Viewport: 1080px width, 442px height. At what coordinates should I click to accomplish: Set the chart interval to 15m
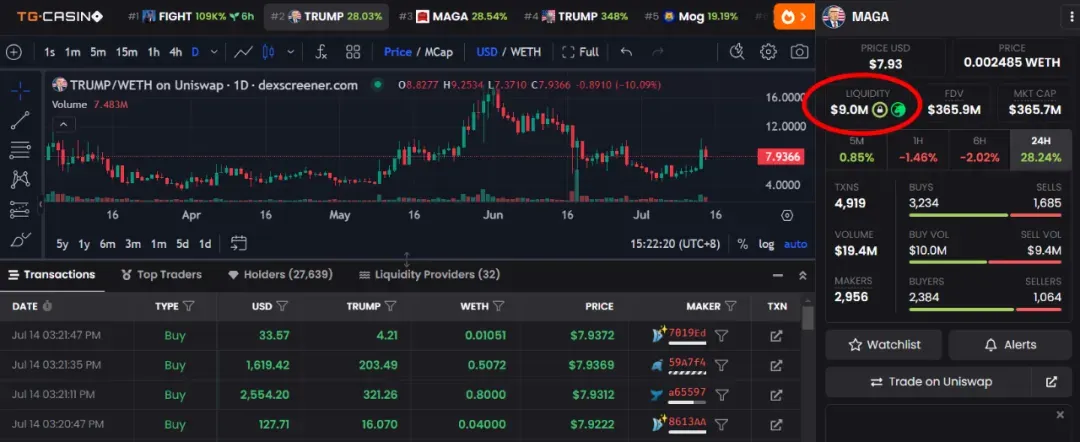tap(126, 52)
